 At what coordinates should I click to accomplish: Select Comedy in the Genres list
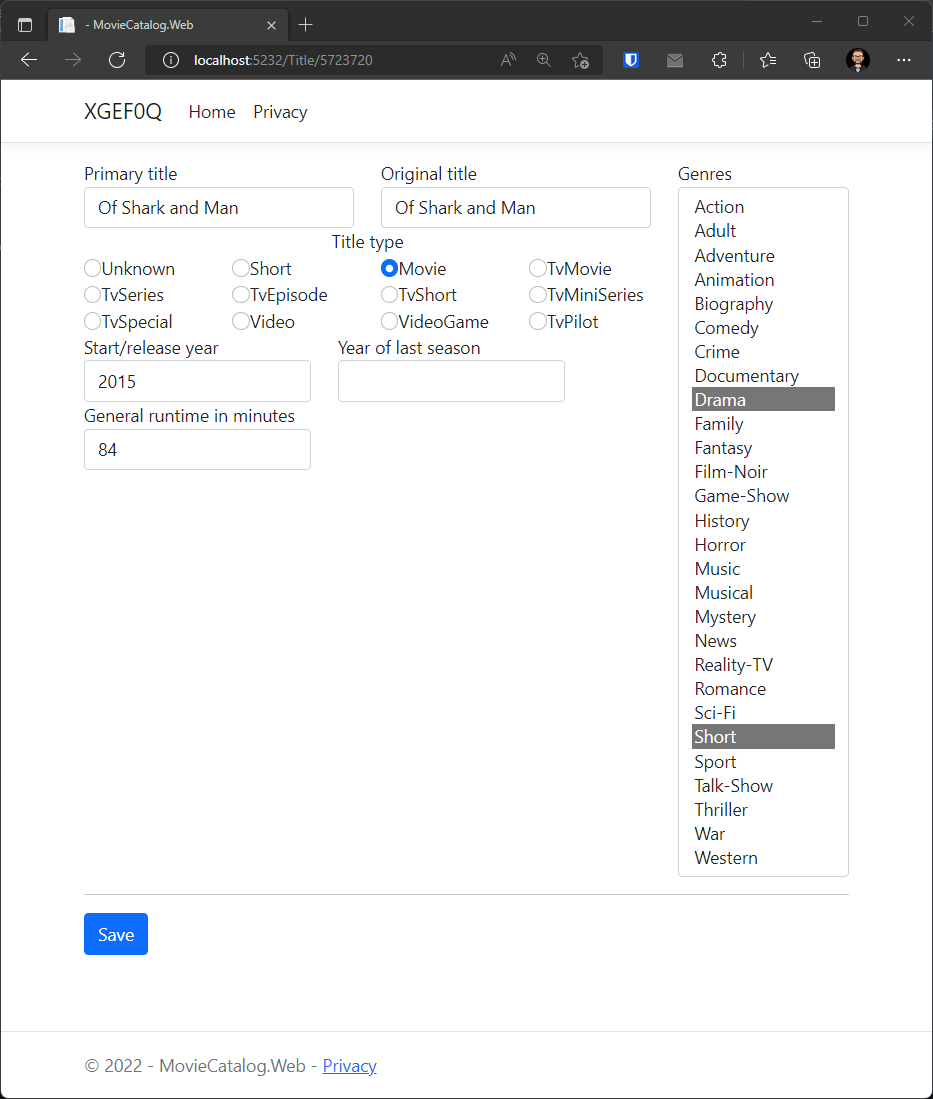[727, 328]
